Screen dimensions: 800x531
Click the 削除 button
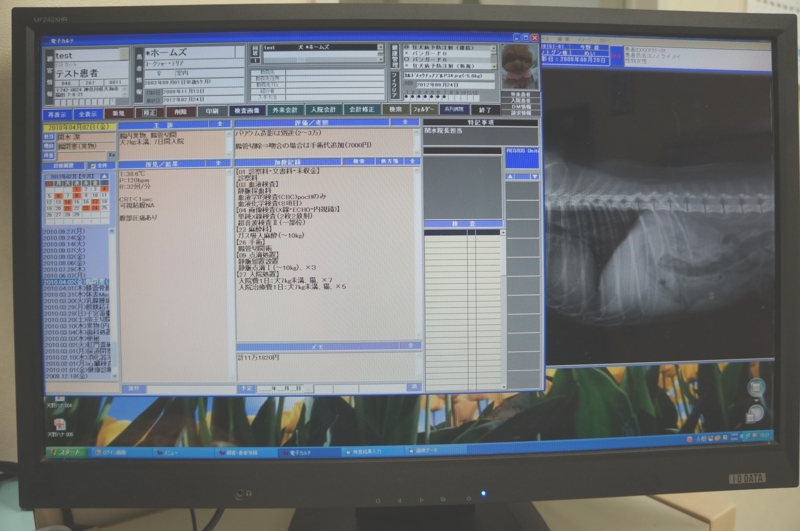click(x=181, y=112)
